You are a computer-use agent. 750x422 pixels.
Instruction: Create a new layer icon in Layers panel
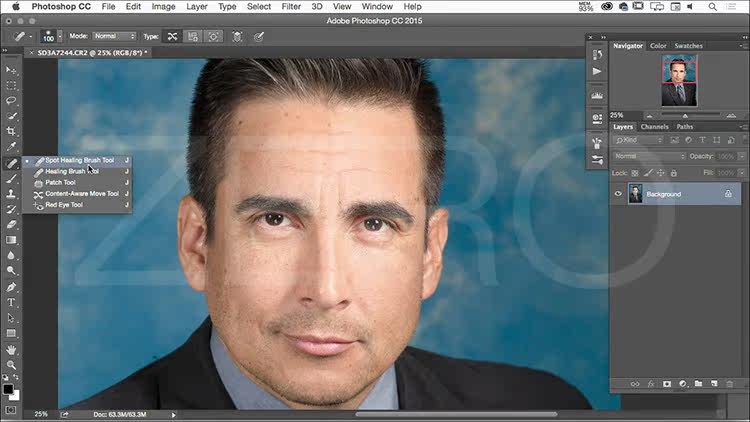[714, 384]
